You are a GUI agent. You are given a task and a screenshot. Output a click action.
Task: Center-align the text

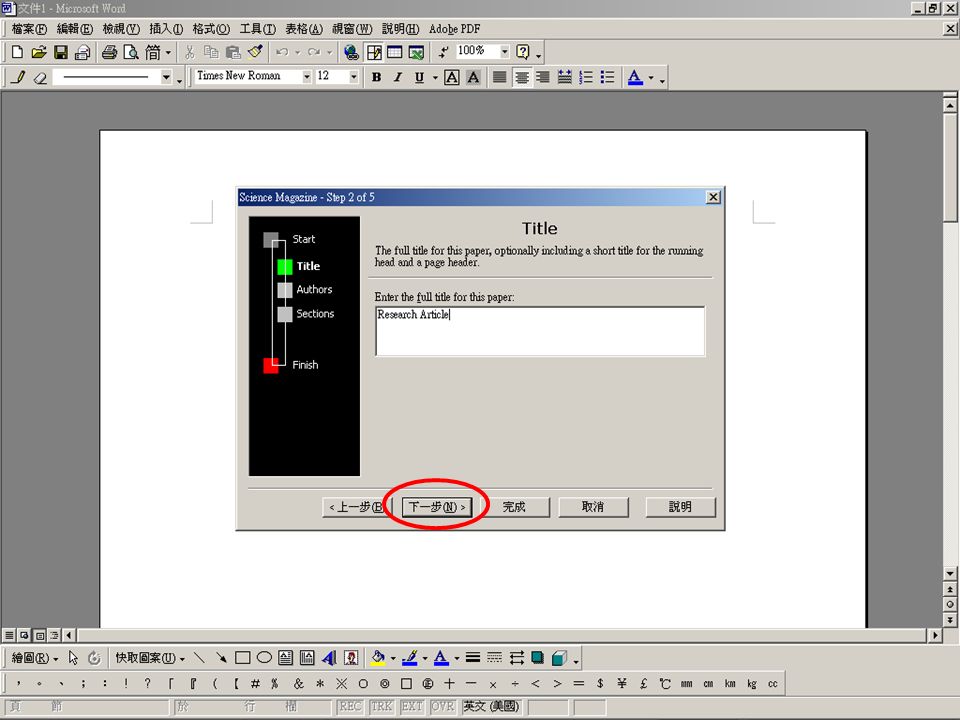point(522,77)
